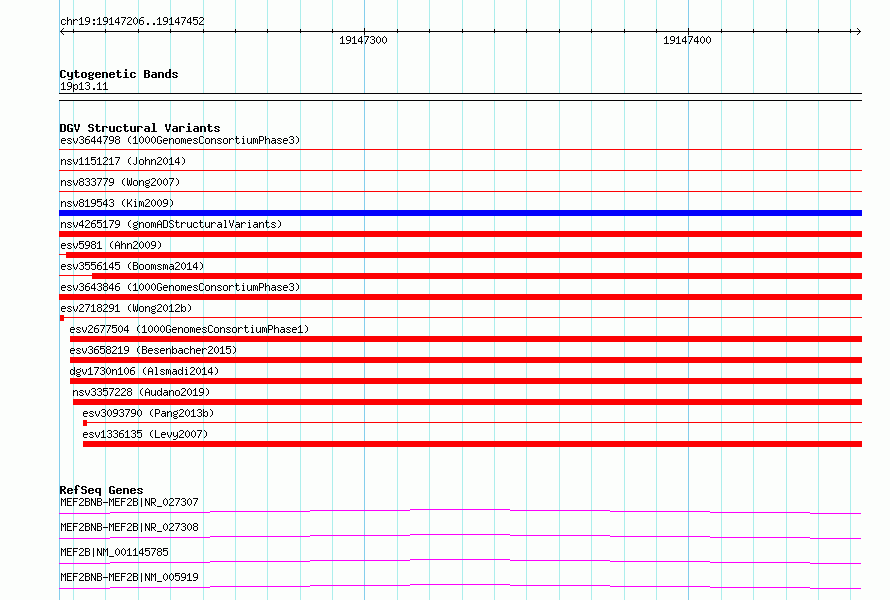This screenshot has height=600, width=890.
Task: Click the 19p13.11 band label
Action: 84,86
